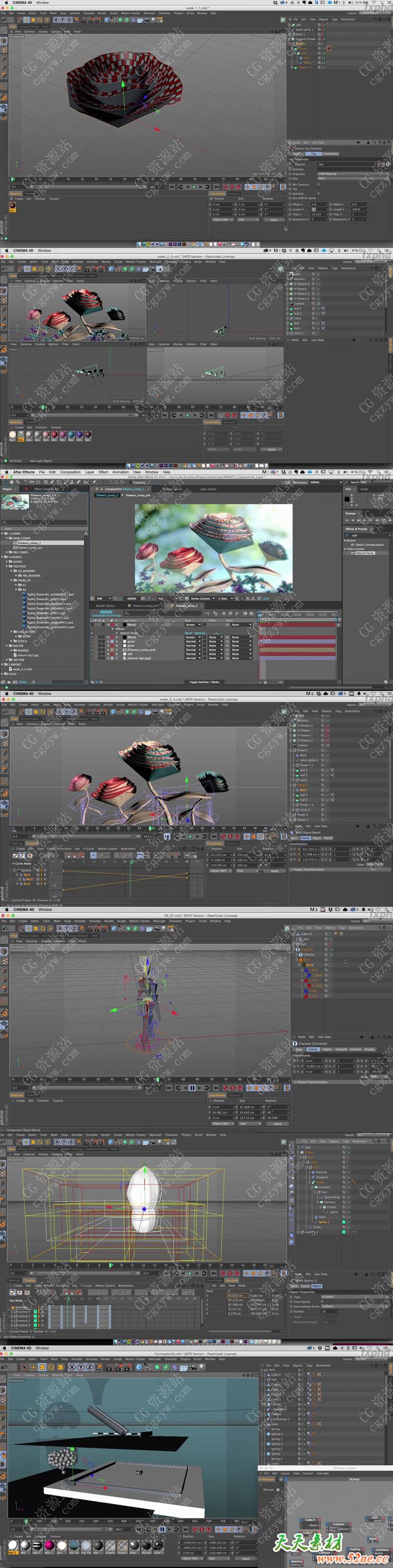Select Rotate tool in week_2_4.c4d toolbar
This screenshot has height=1568, width=393.
pyautogui.click(x=43, y=711)
